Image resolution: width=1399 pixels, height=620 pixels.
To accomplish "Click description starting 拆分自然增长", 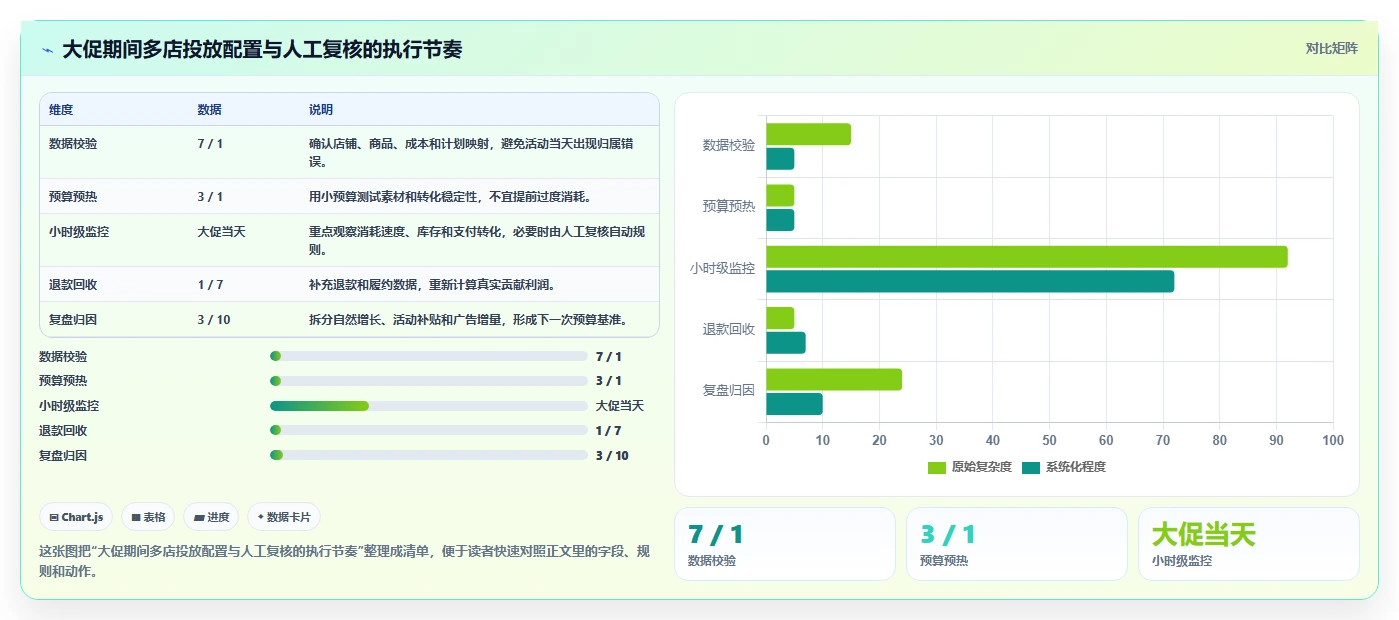I will click(x=469, y=319).
